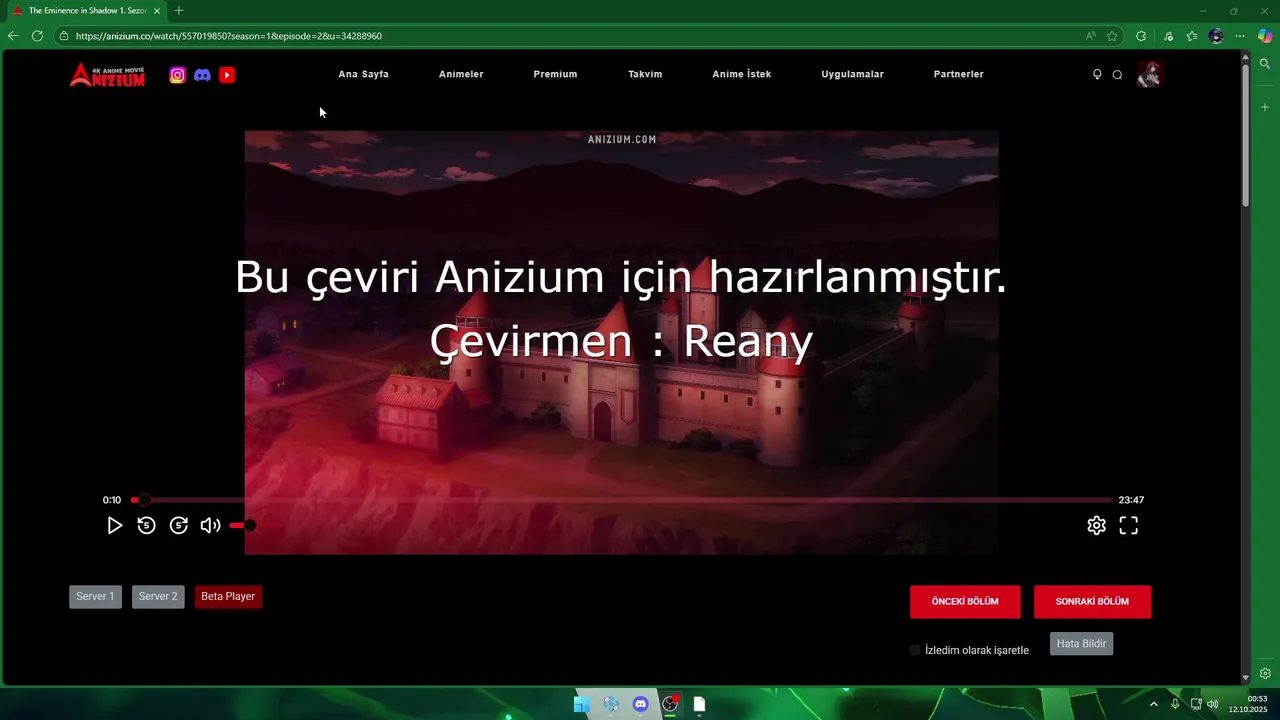Open the Premium page
The height and width of the screenshot is (720, 1280).
pyautogui.click(x=555, y=74)
